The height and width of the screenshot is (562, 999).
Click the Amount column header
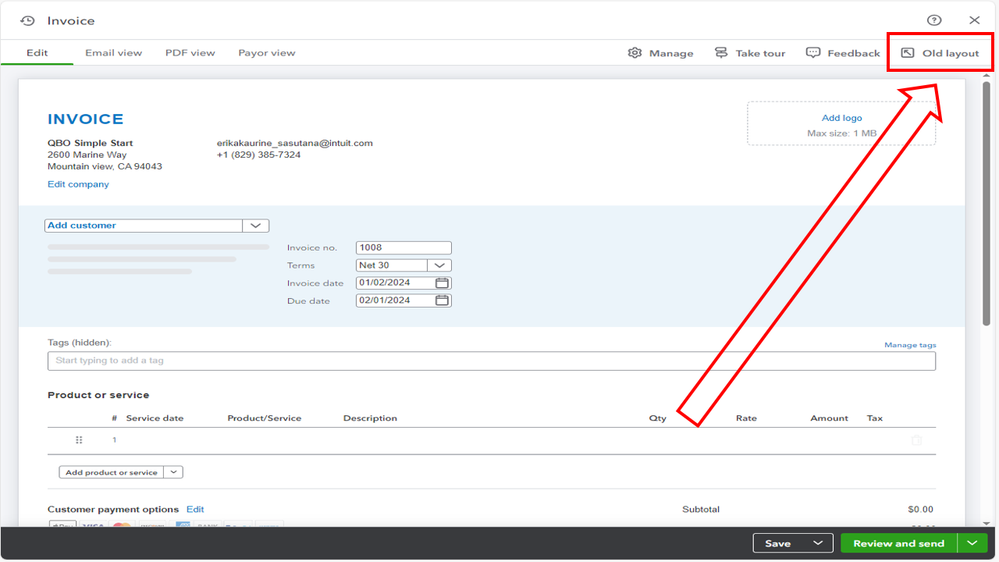click(x=829, y=418)
